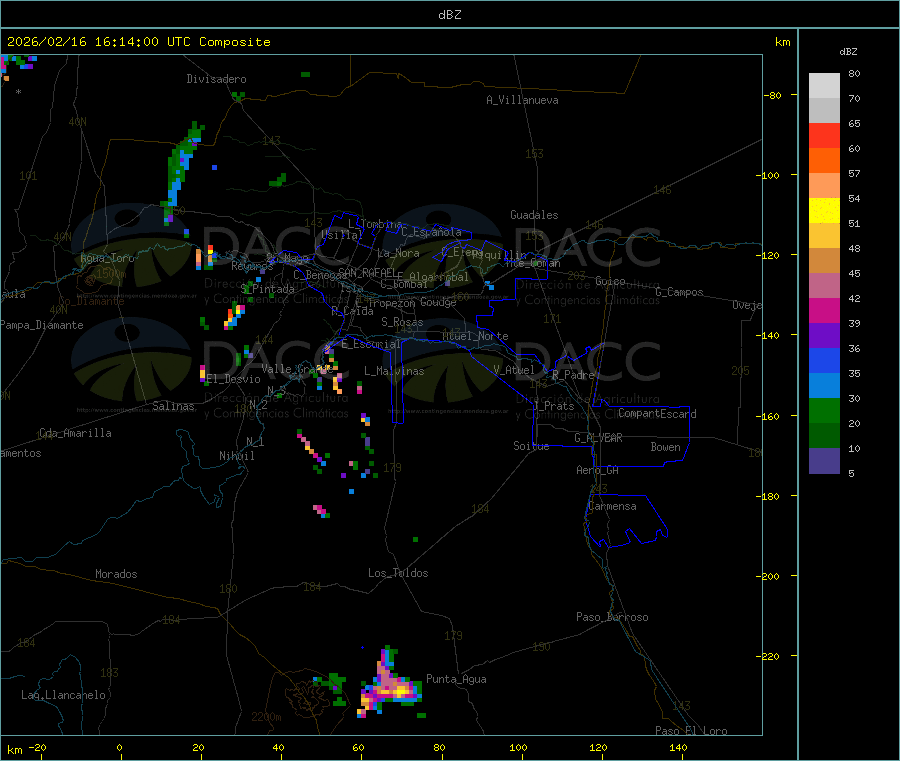Click the dBZ title at top
Image resolution: width=900 pixels, height=761 pixels.
pyautogui.click(x=449, y=15)
